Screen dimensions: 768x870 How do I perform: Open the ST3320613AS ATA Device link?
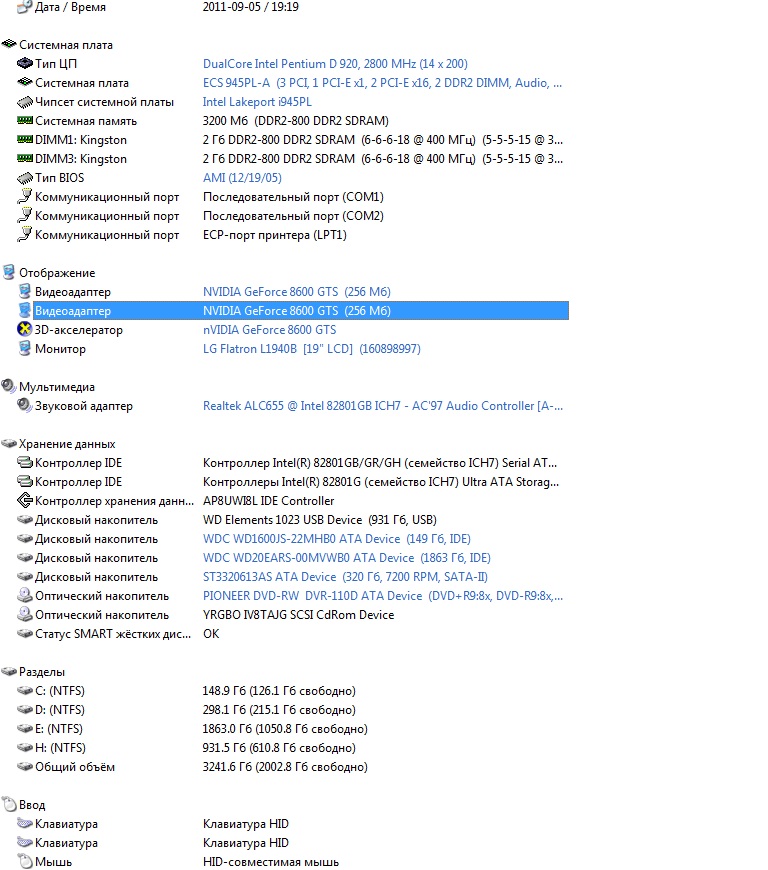(345, 576)
